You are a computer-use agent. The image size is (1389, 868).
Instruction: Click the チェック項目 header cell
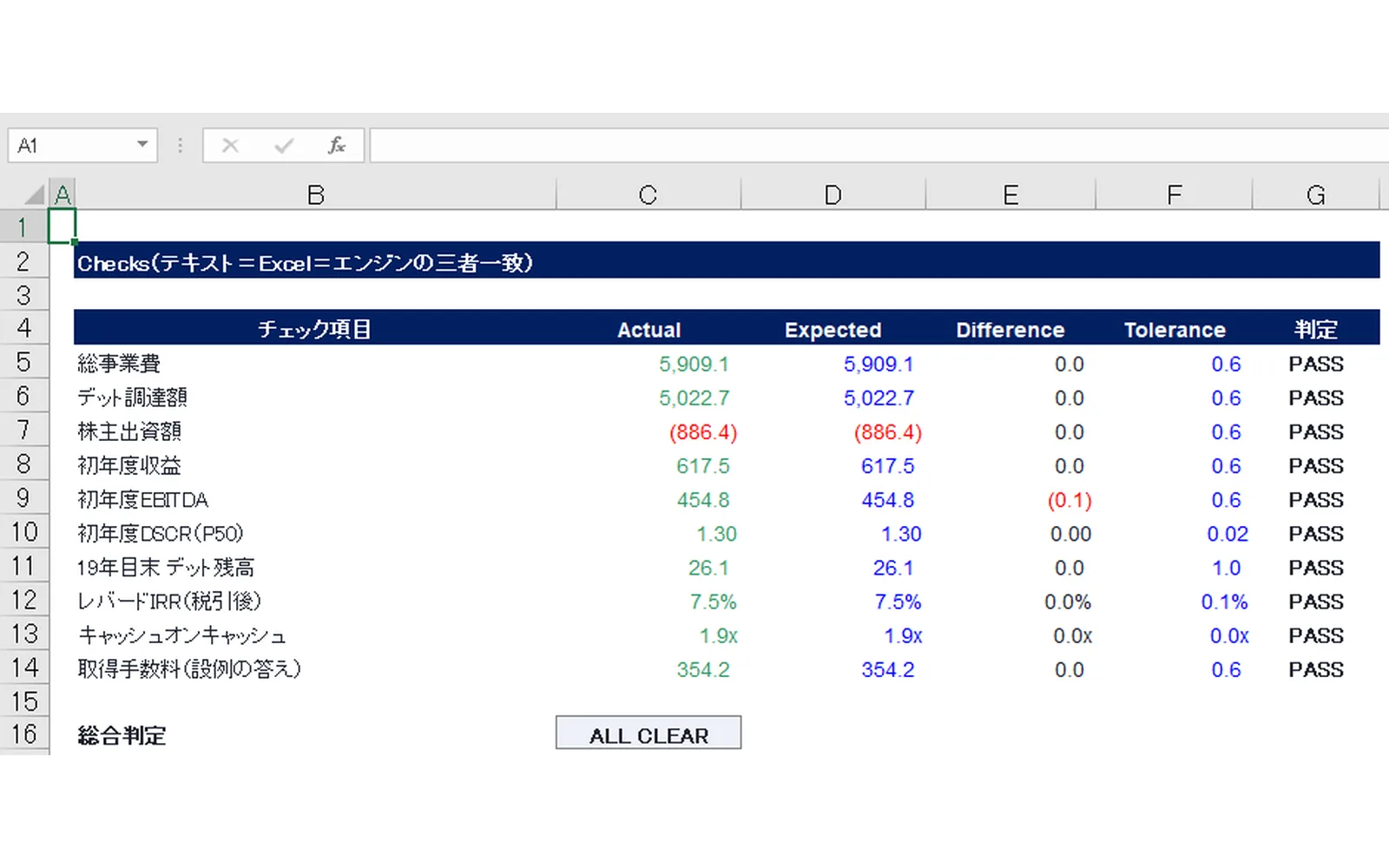coord(315,328)
